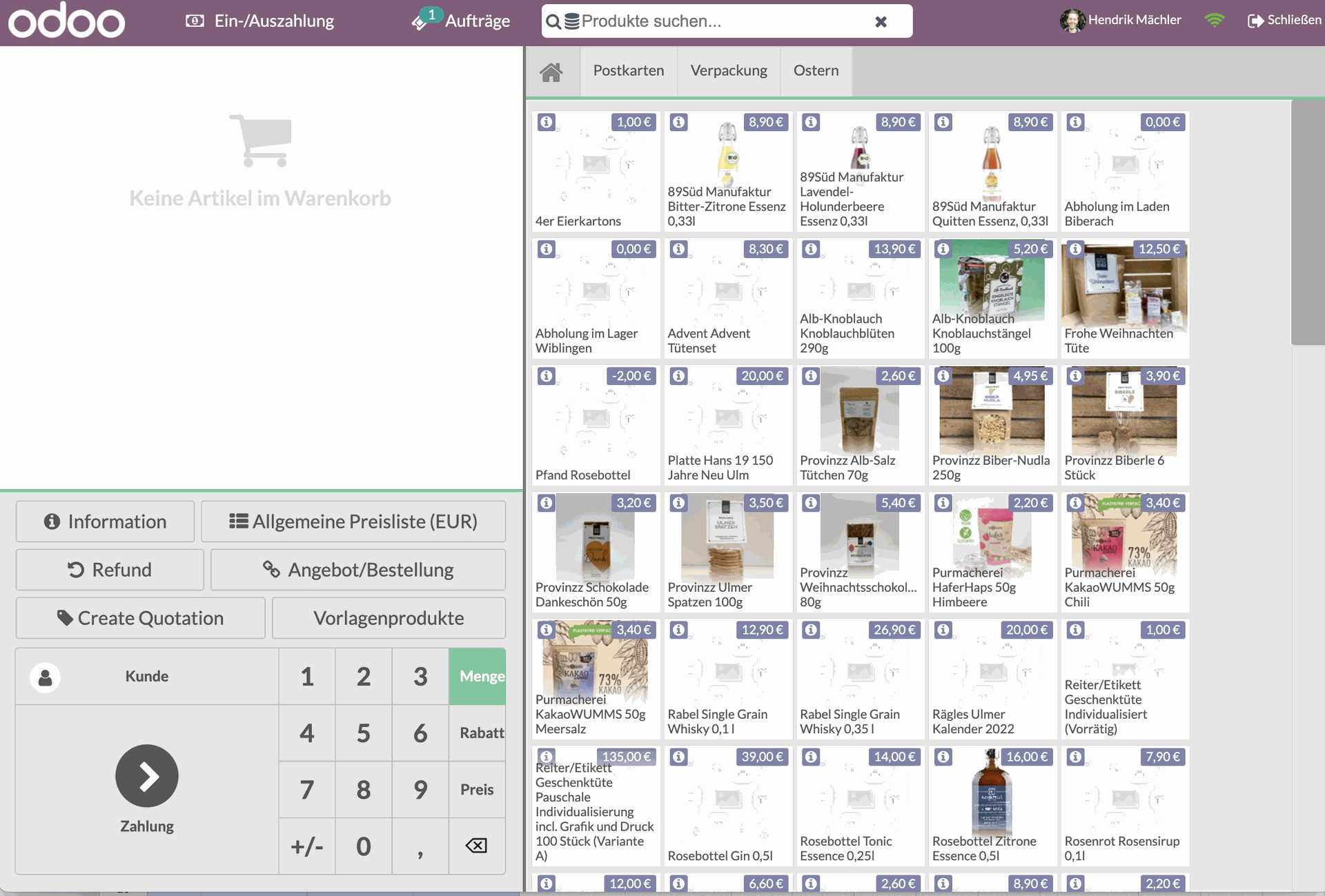Open info for Alb-Knoblauch Knoblauchblüten 290g
Image resolution: width=1325 pixels, height=896 pixels.
[x=812, y=249]
